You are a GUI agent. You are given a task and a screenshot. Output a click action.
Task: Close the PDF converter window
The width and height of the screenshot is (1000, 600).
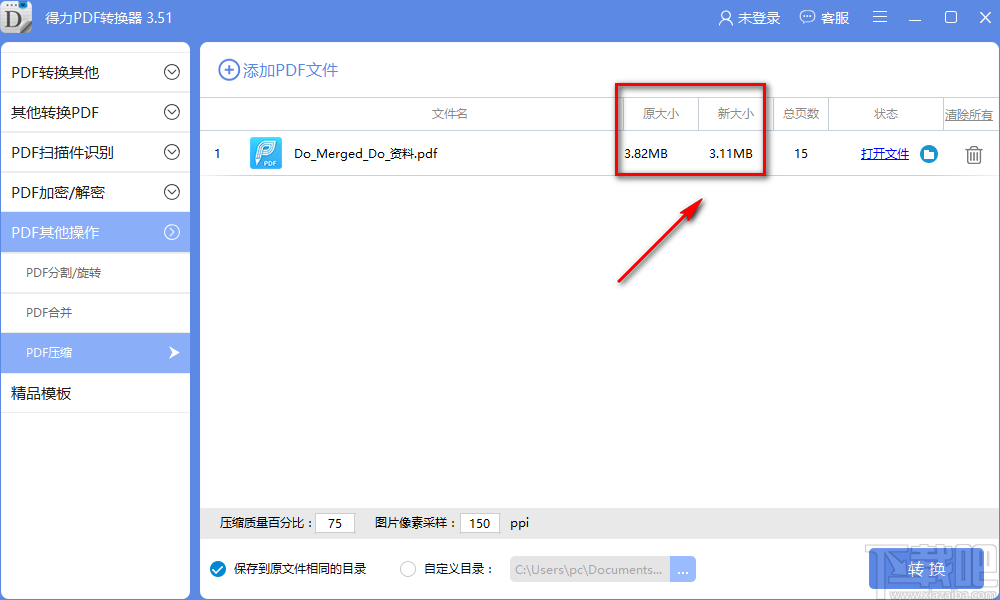point(985,17)
